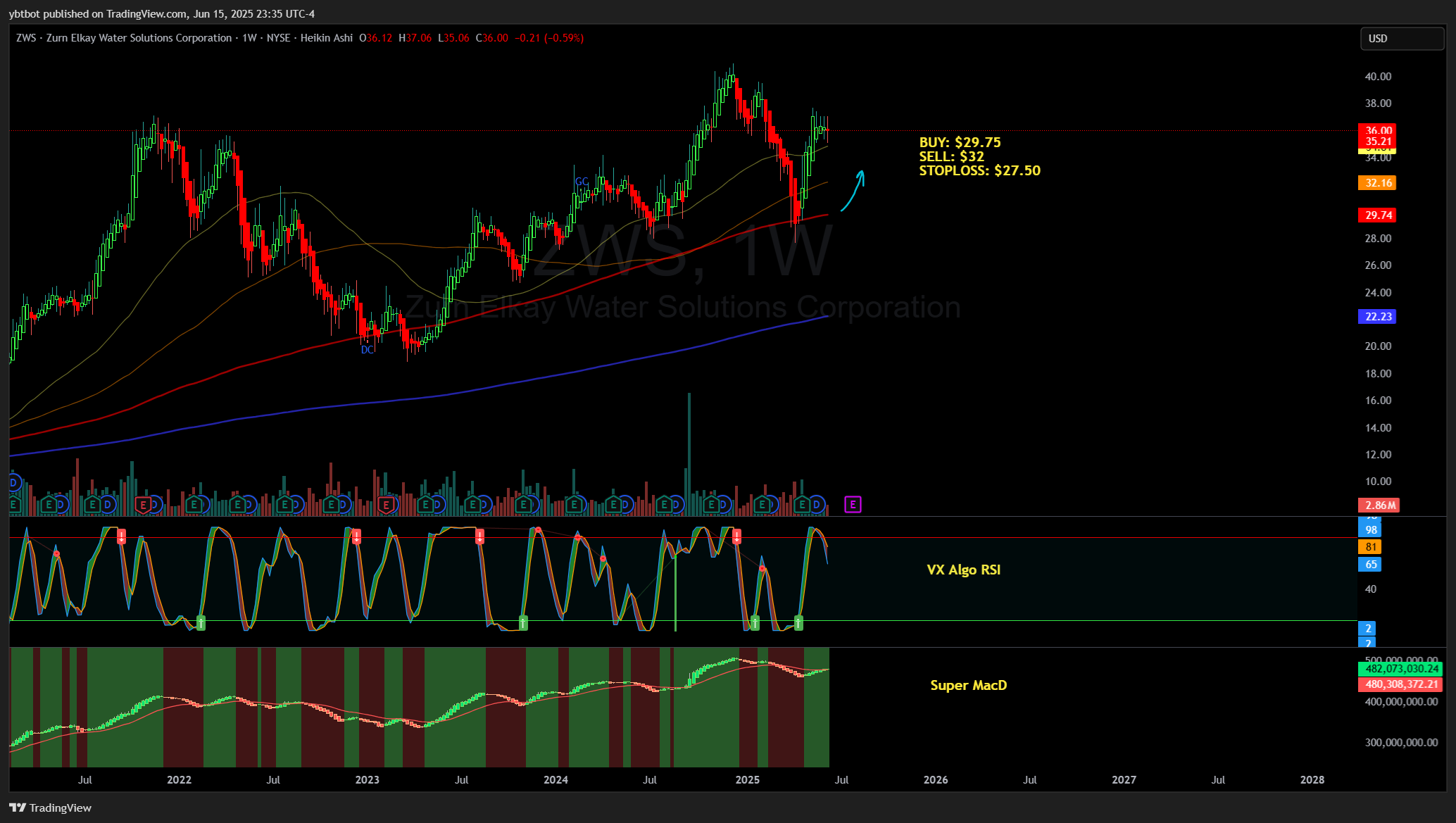Click the Heikin Ashi chart type label
1456x823 pixels.
tap(327, 38)
